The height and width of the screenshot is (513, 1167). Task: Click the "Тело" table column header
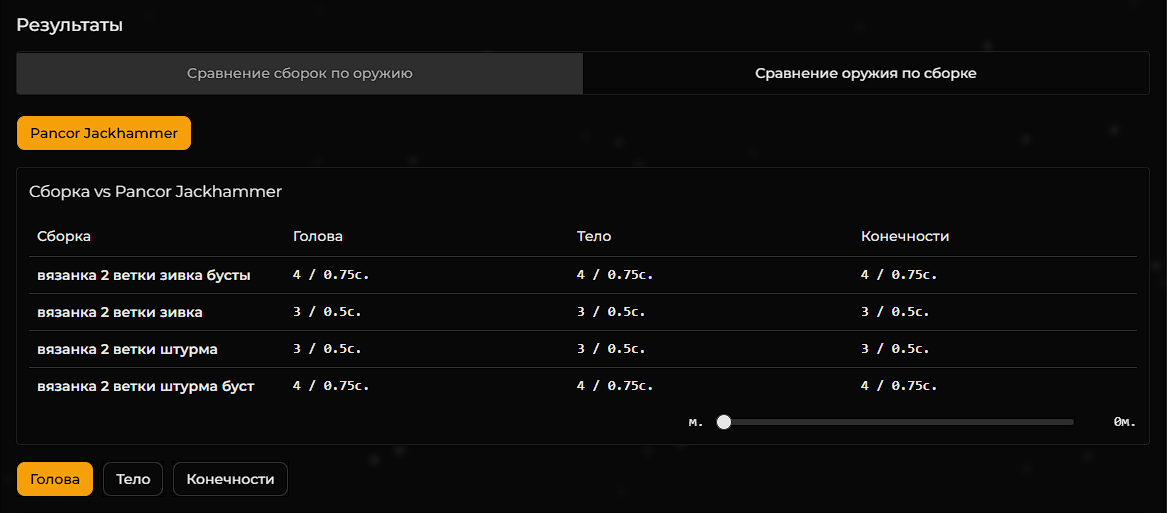[594, 237]
